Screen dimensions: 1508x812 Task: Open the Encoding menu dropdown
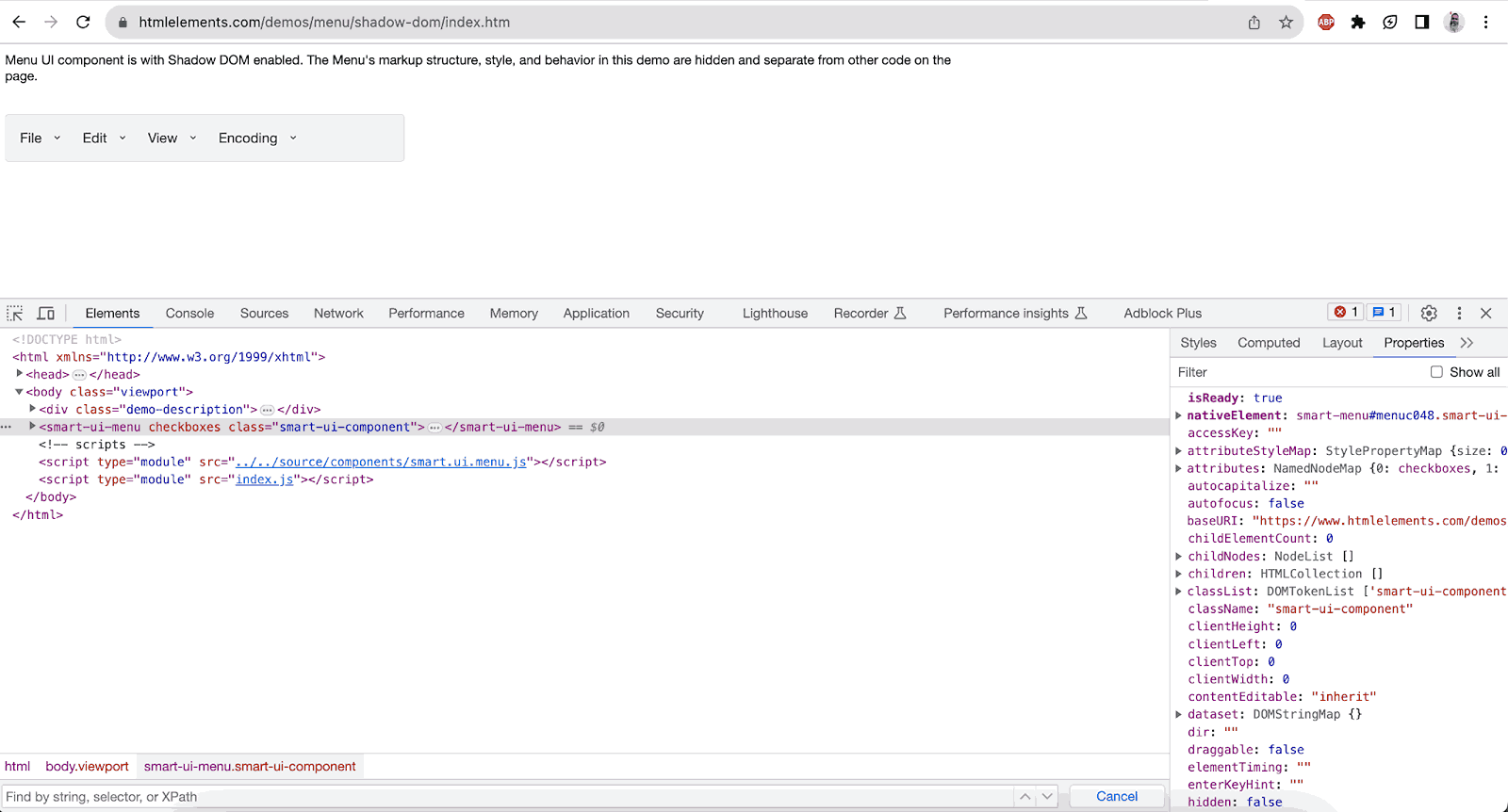point(256,138)
